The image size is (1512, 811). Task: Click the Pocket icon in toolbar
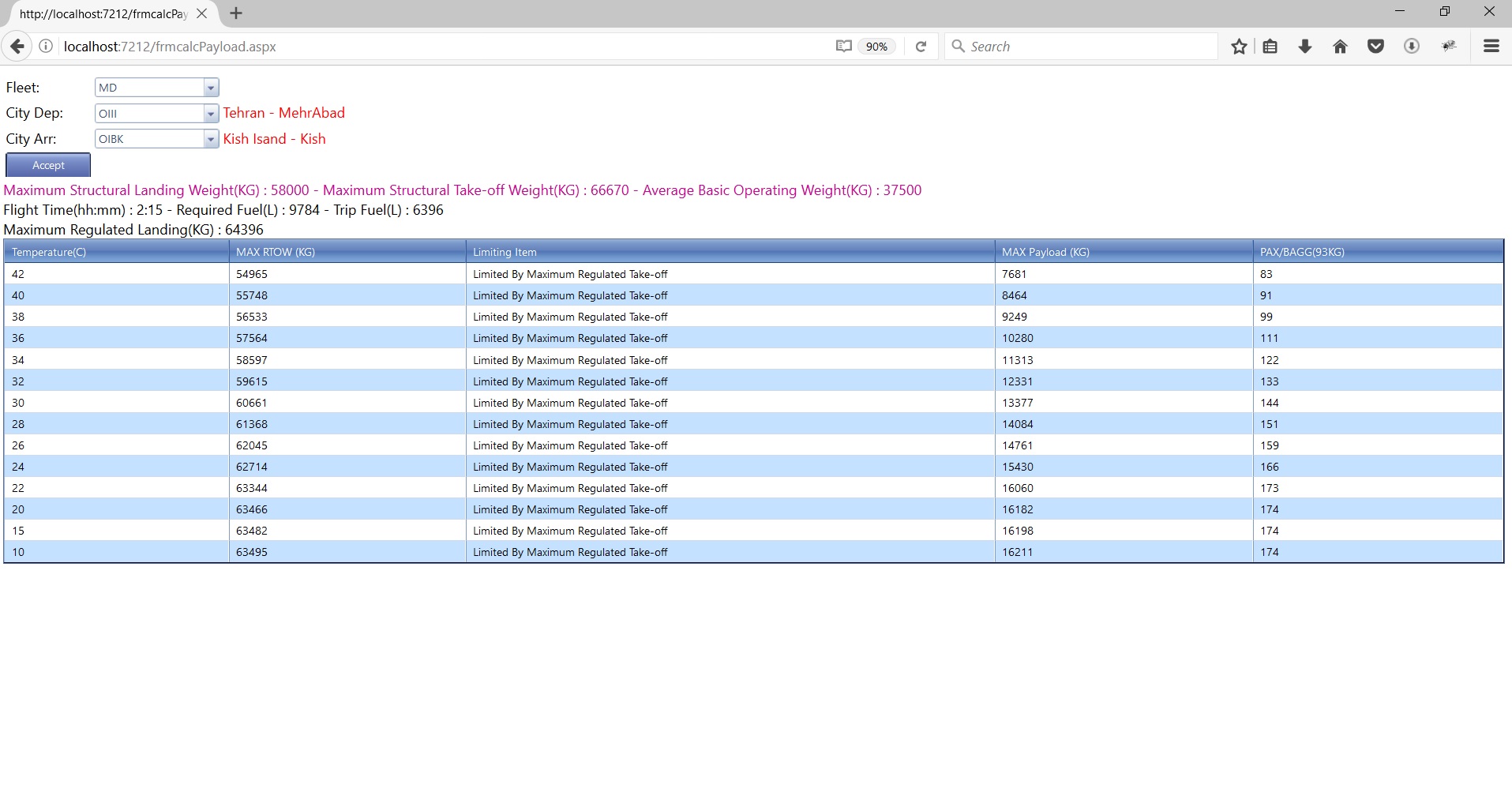click(x=1375, y=47)
